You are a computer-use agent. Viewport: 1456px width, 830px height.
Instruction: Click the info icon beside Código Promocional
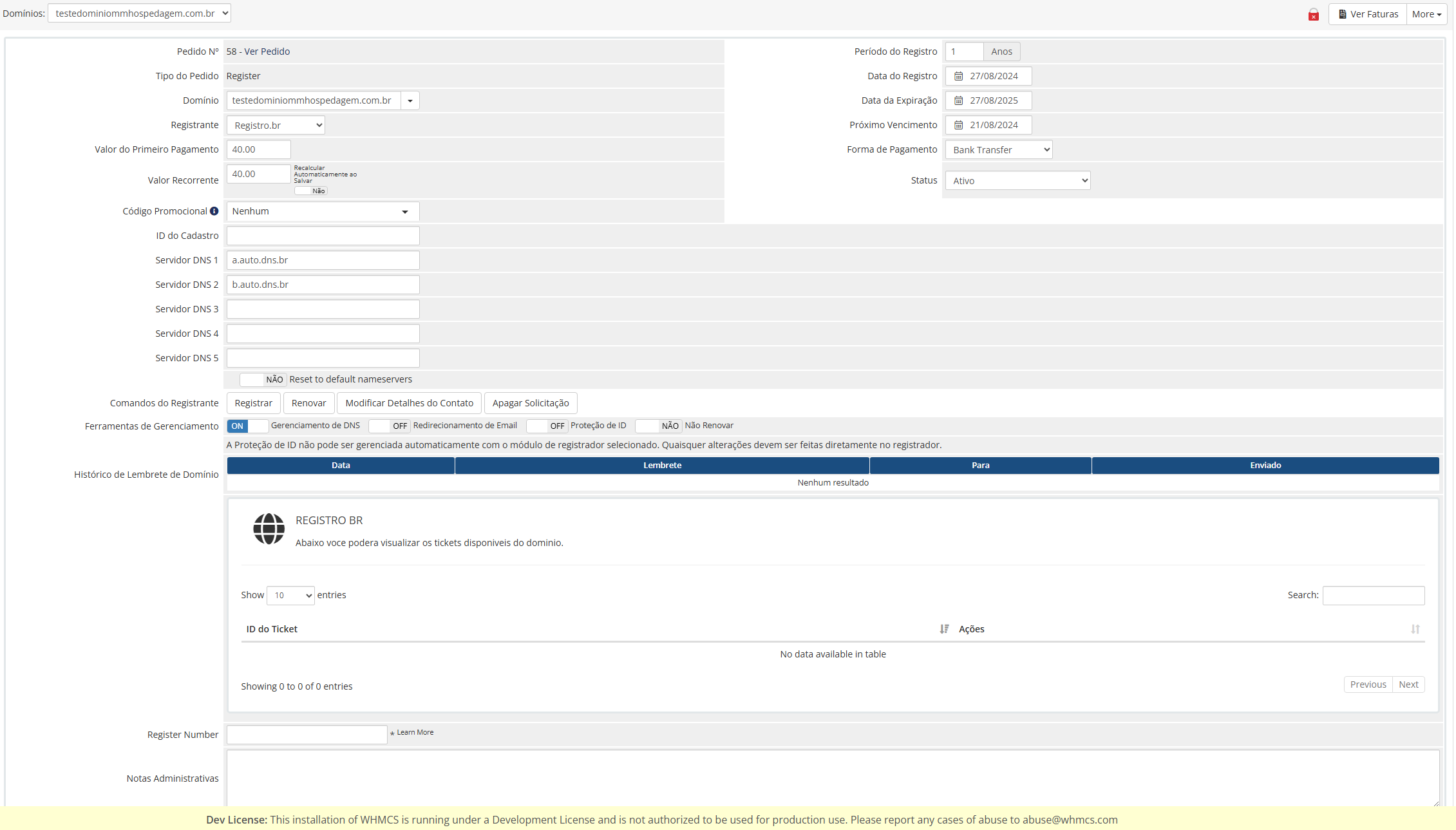click(214, 211)
